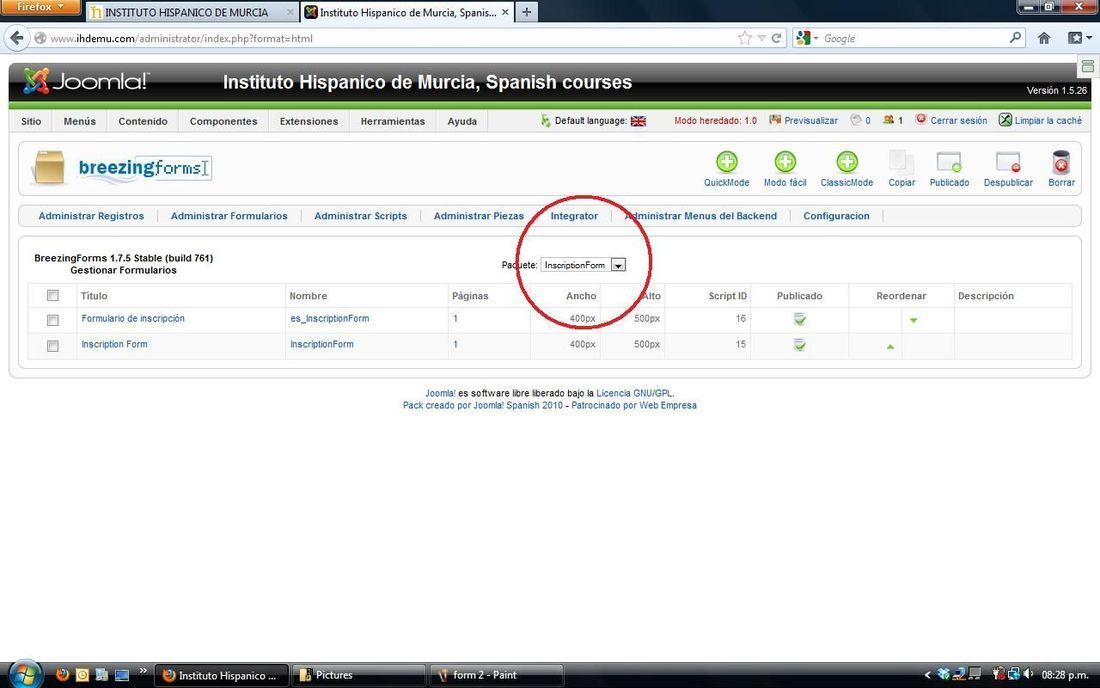The image size is (1100, 688).
Task: Bookmark this page with the star
Action: pos(745,38)
